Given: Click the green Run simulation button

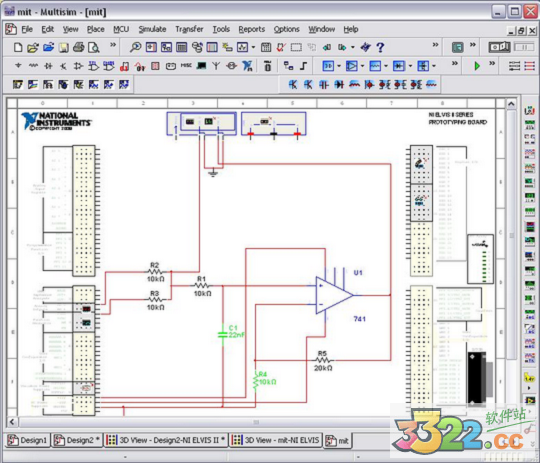Looking at the screenshot, I should (x=477, y=65).
